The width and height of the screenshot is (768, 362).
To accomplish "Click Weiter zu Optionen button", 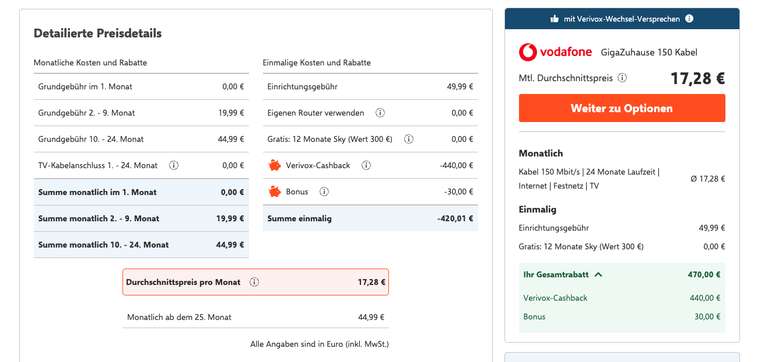I will (622, 108).
